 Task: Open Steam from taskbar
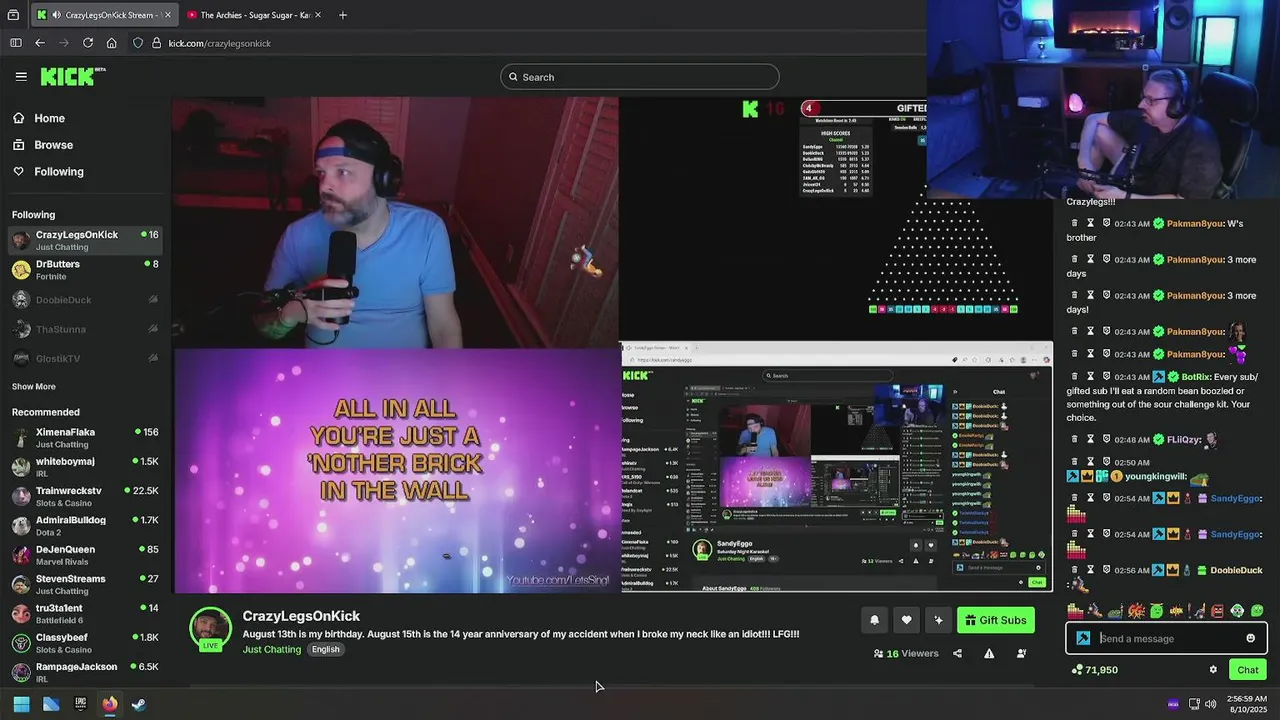click(x=139, y=704)
